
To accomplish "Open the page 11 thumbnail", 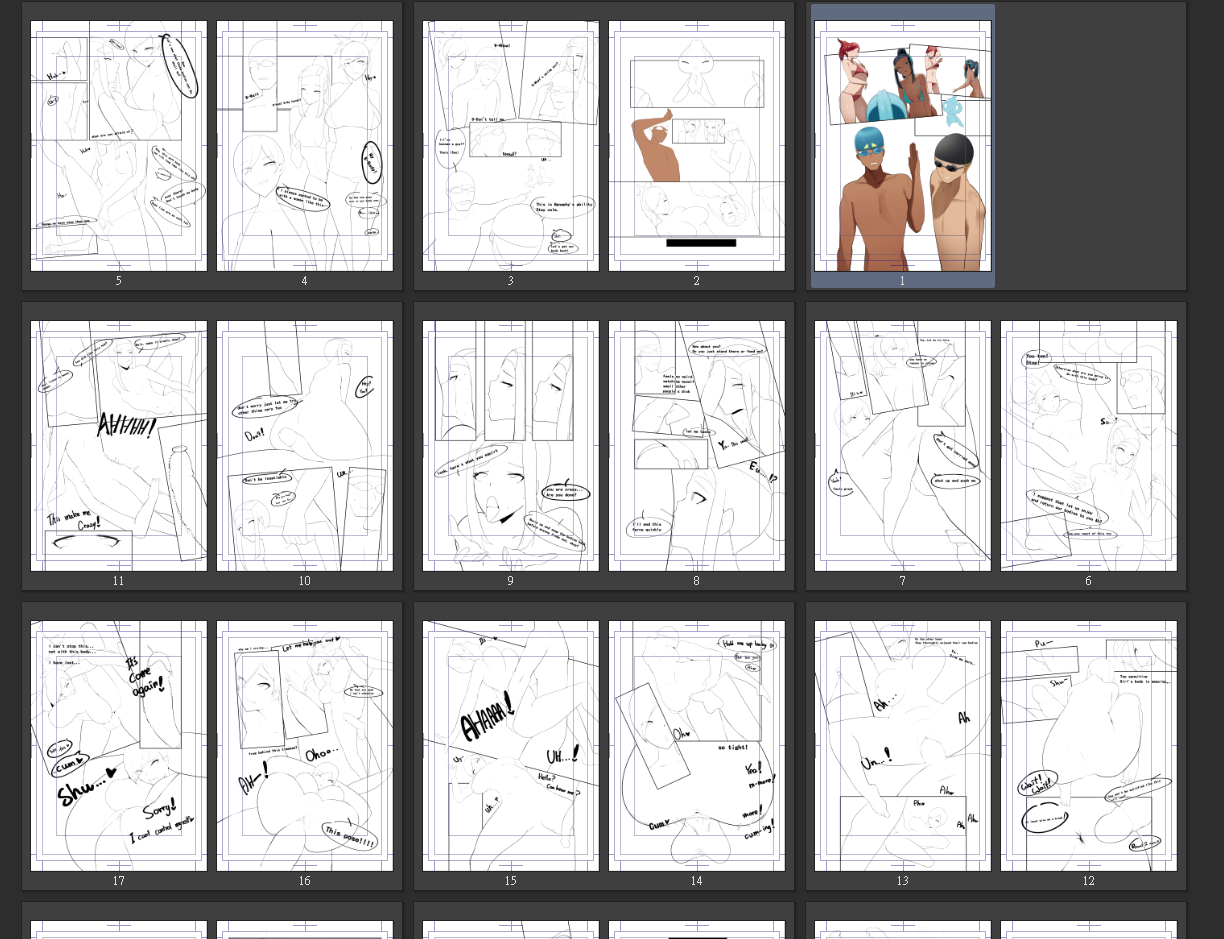I will 119,446.
